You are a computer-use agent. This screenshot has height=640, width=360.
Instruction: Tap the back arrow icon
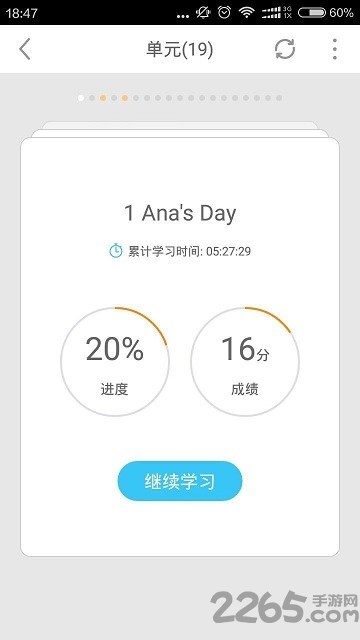point(25,49)
